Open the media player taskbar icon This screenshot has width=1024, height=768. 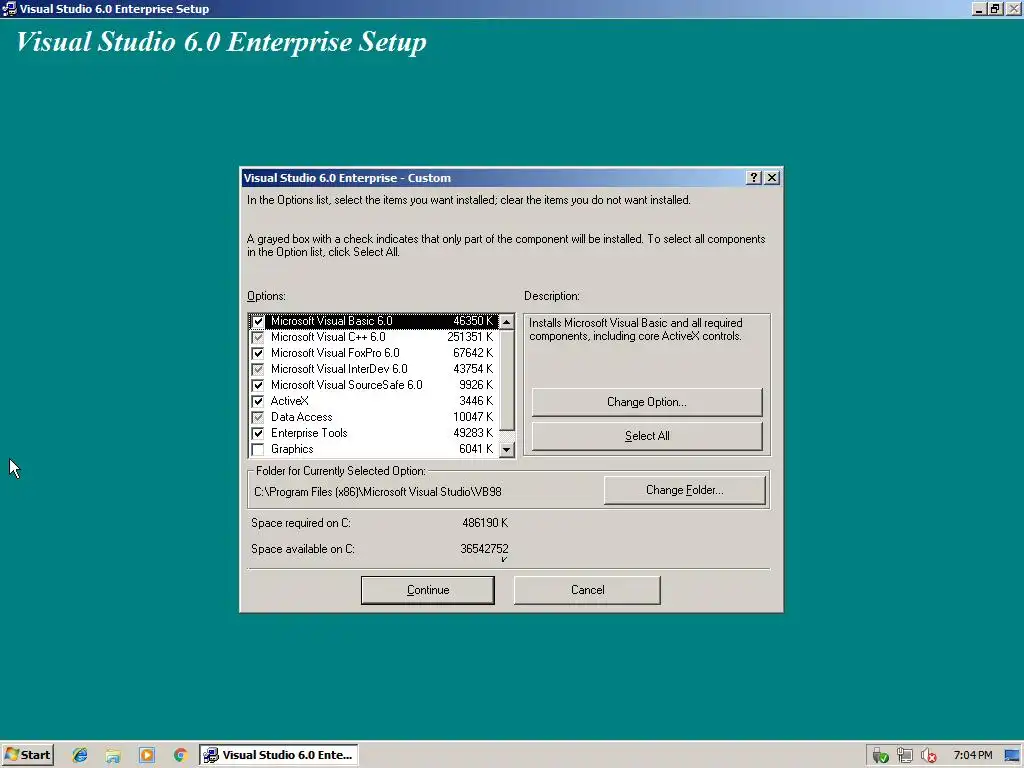tap(147, 756)
